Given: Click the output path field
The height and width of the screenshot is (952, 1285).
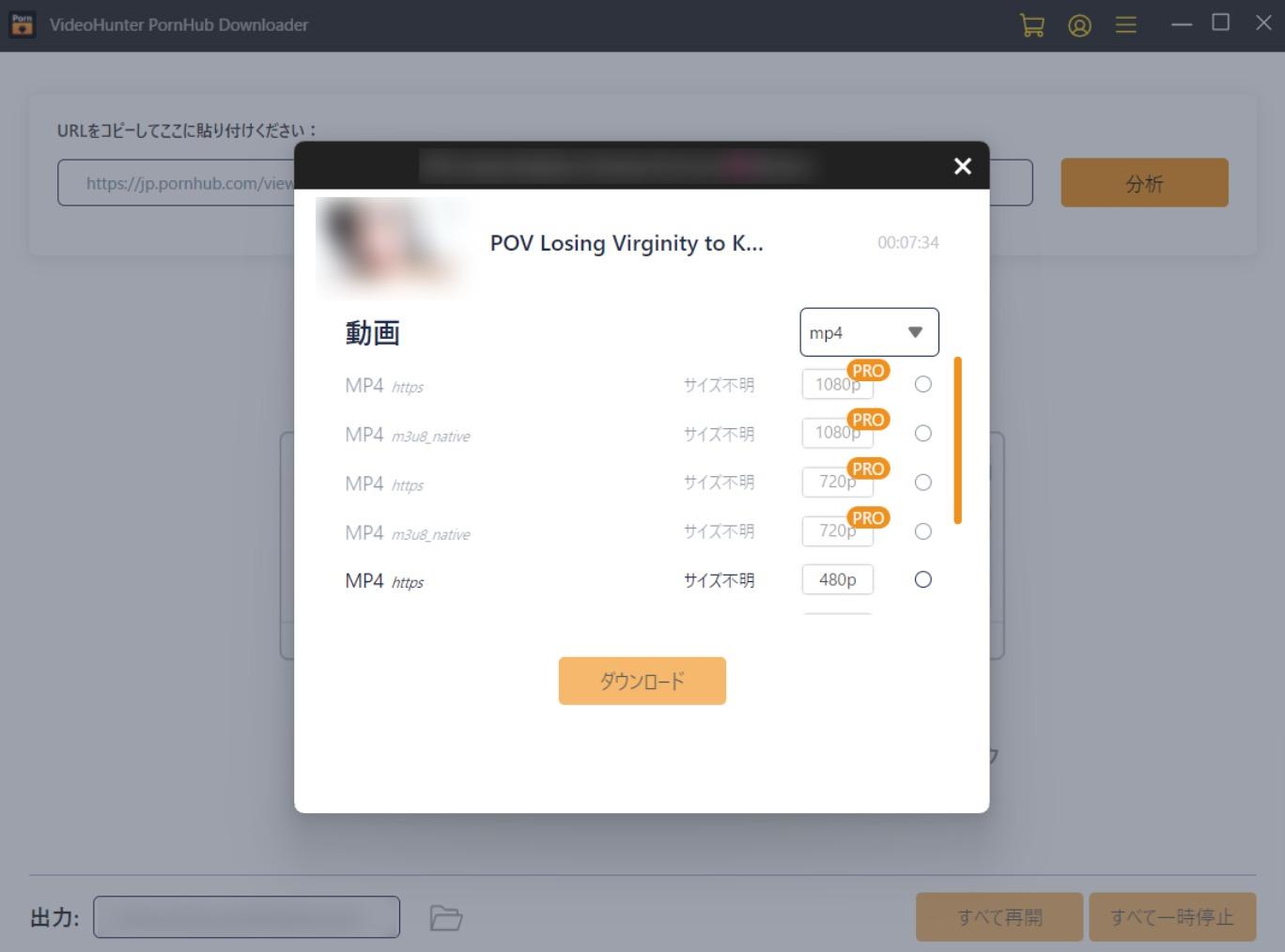Looking at the screenshot, I should 246,917.
